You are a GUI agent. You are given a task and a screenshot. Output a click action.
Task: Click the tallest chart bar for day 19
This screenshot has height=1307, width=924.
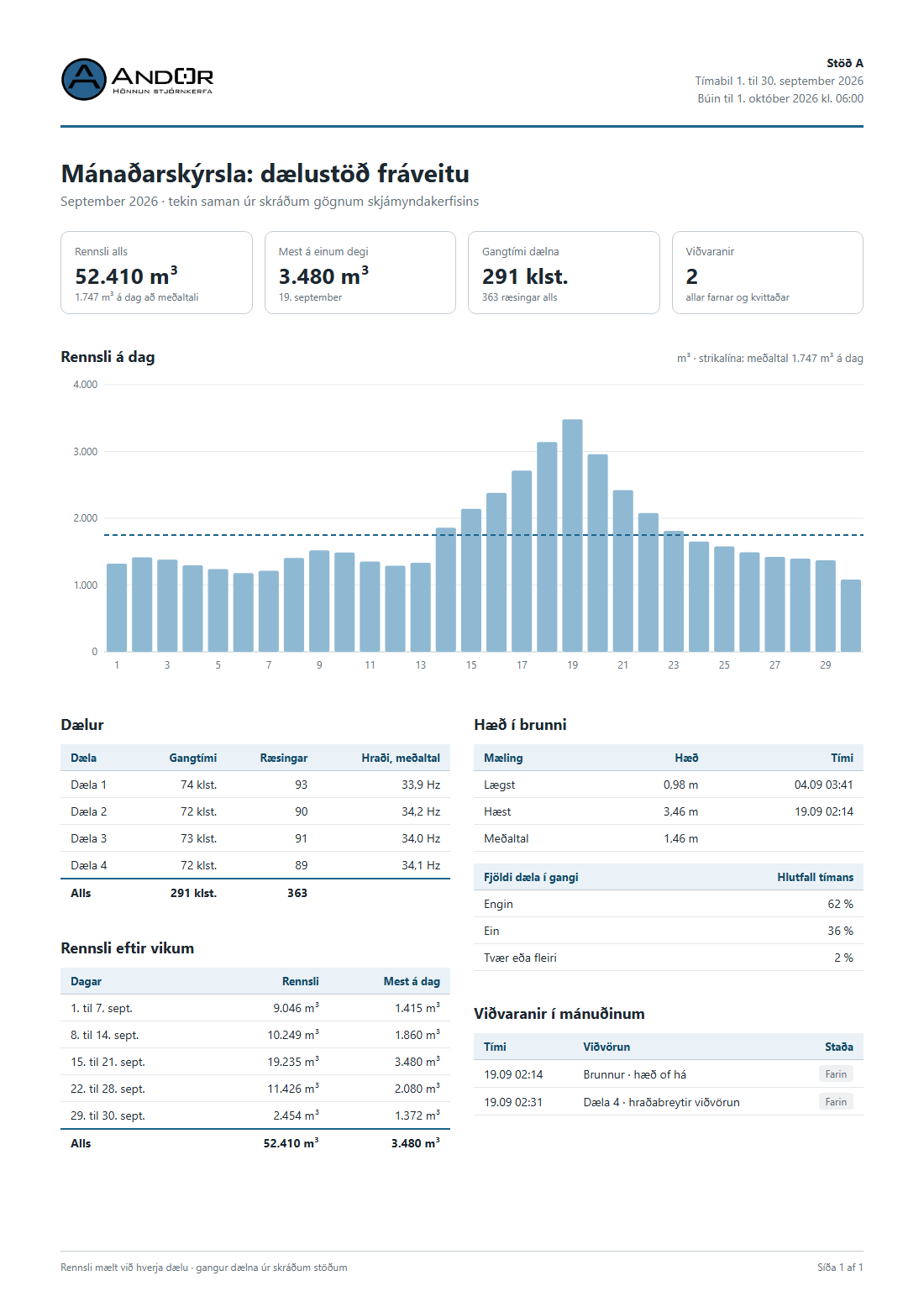pos(572,535)
